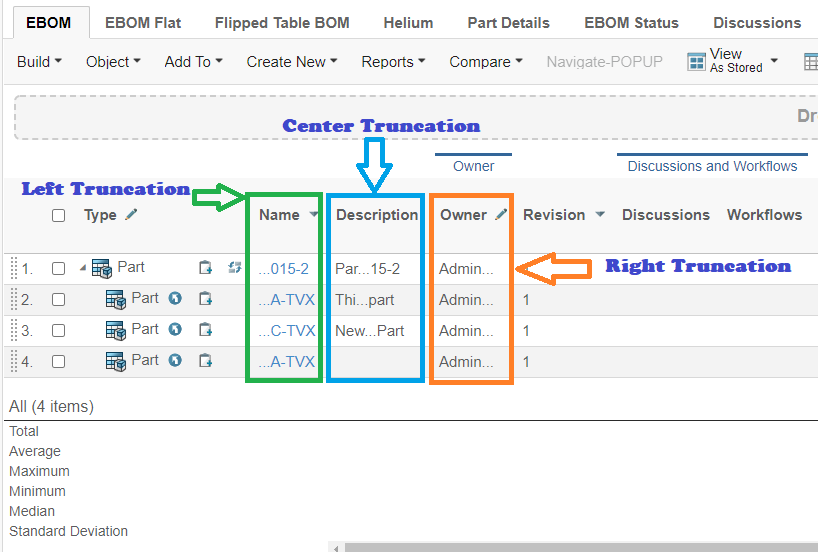The width and height of the screenshot is (818, 552).
Task: Switch to the EBOM Flat tab
Action: click(143, 22)
